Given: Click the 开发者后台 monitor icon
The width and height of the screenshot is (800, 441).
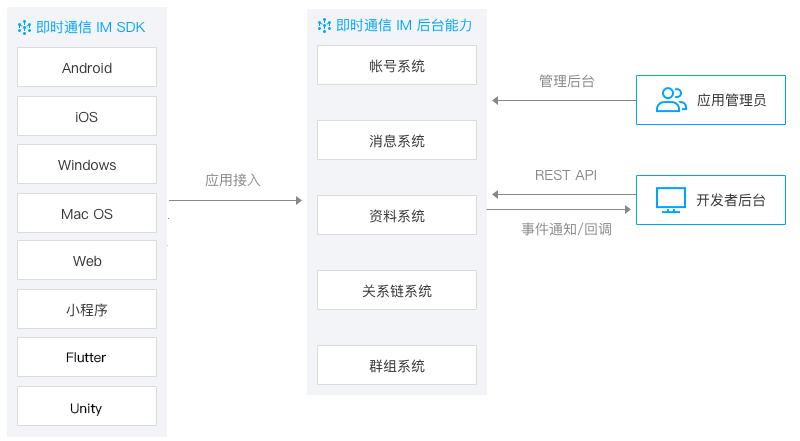Looking at the screenshot, I should 670,200.
